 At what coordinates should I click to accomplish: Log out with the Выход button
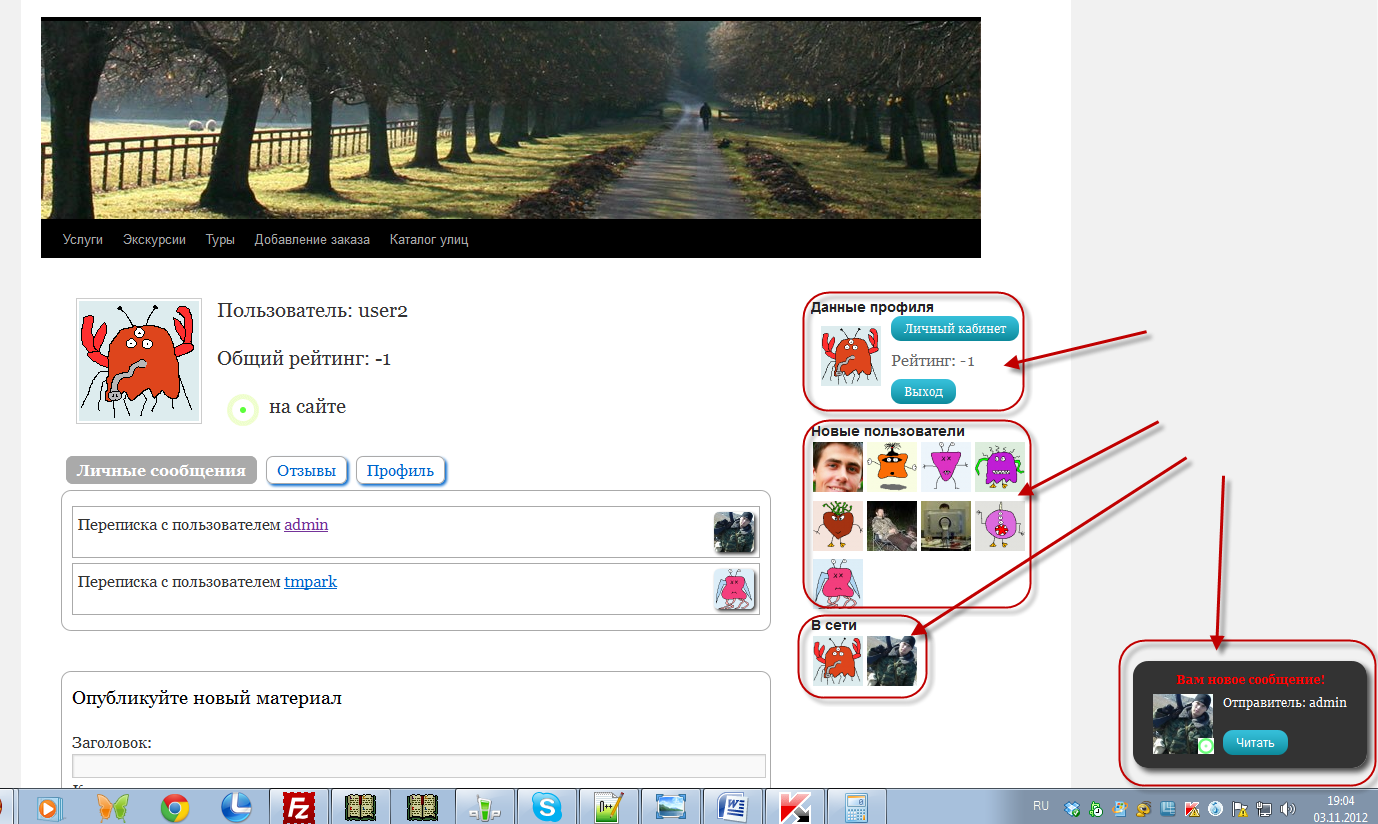923,392
